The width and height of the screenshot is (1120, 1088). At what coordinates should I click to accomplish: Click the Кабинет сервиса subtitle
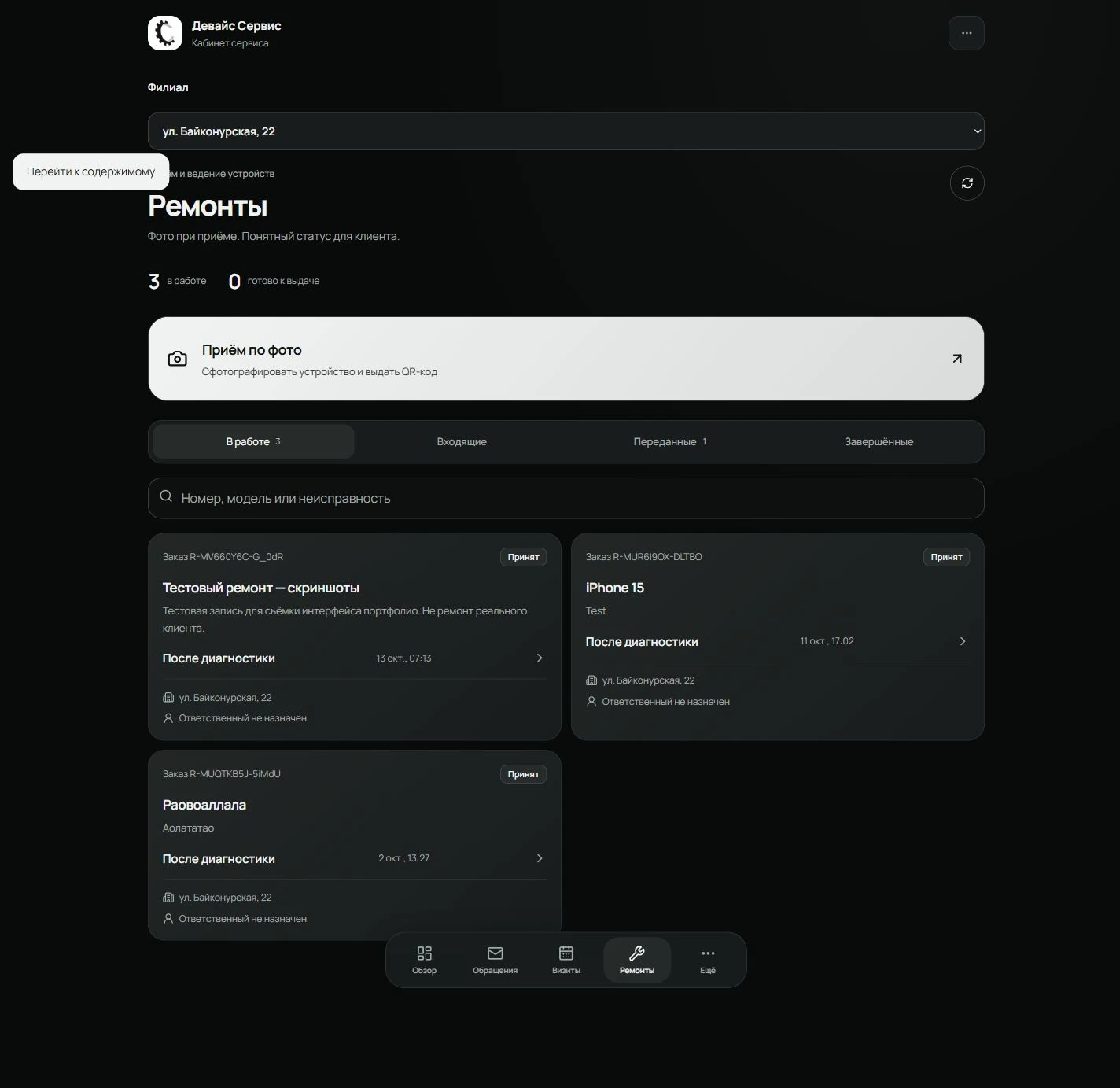[230, 43]
